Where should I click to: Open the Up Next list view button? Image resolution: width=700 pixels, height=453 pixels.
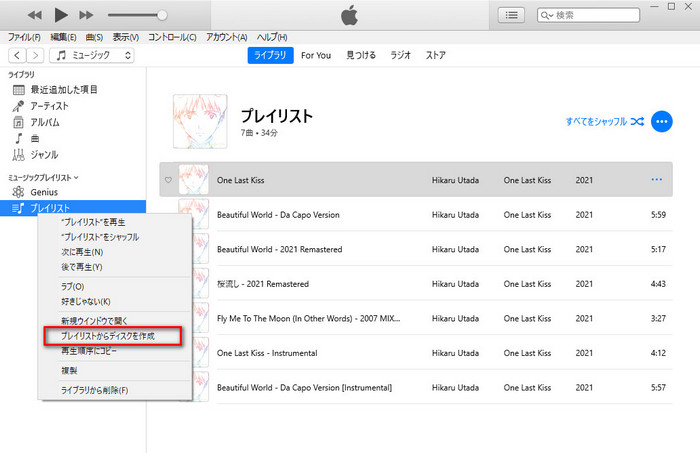511,15
